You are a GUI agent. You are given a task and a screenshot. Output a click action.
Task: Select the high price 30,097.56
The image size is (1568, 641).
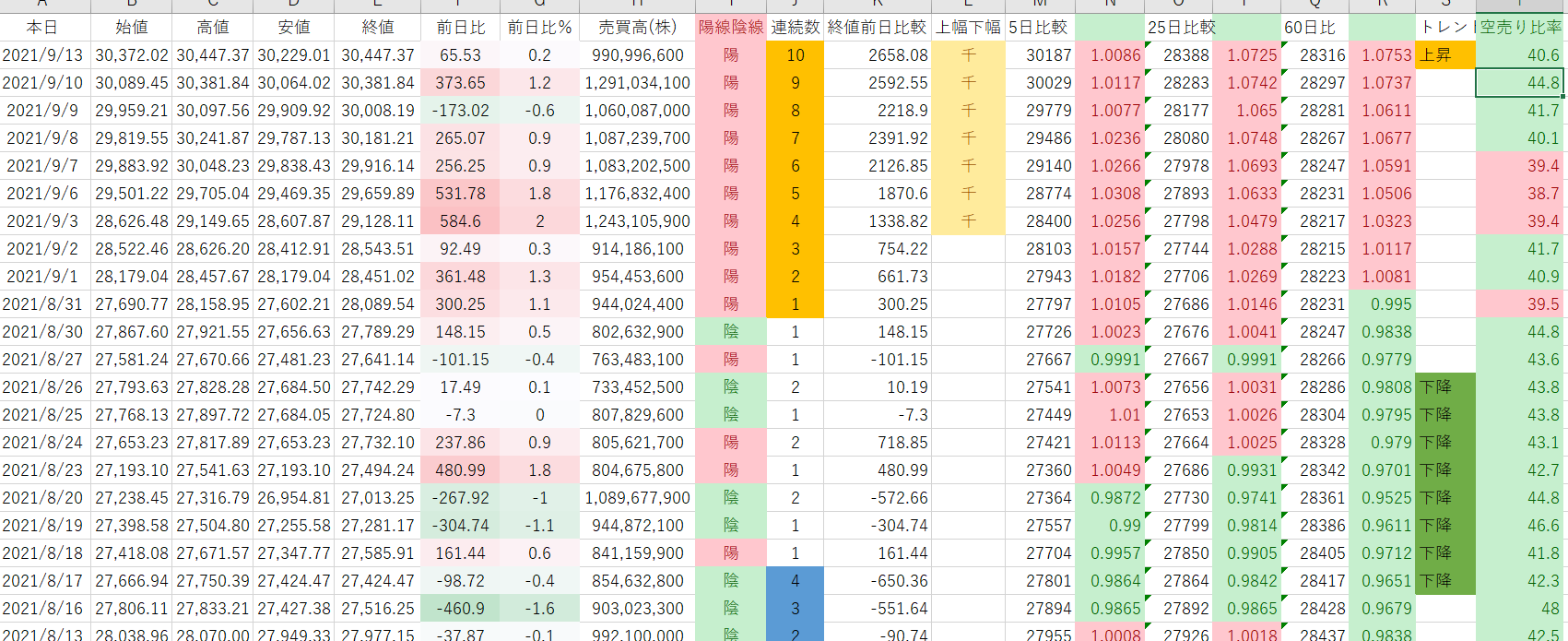pos(213,111)
